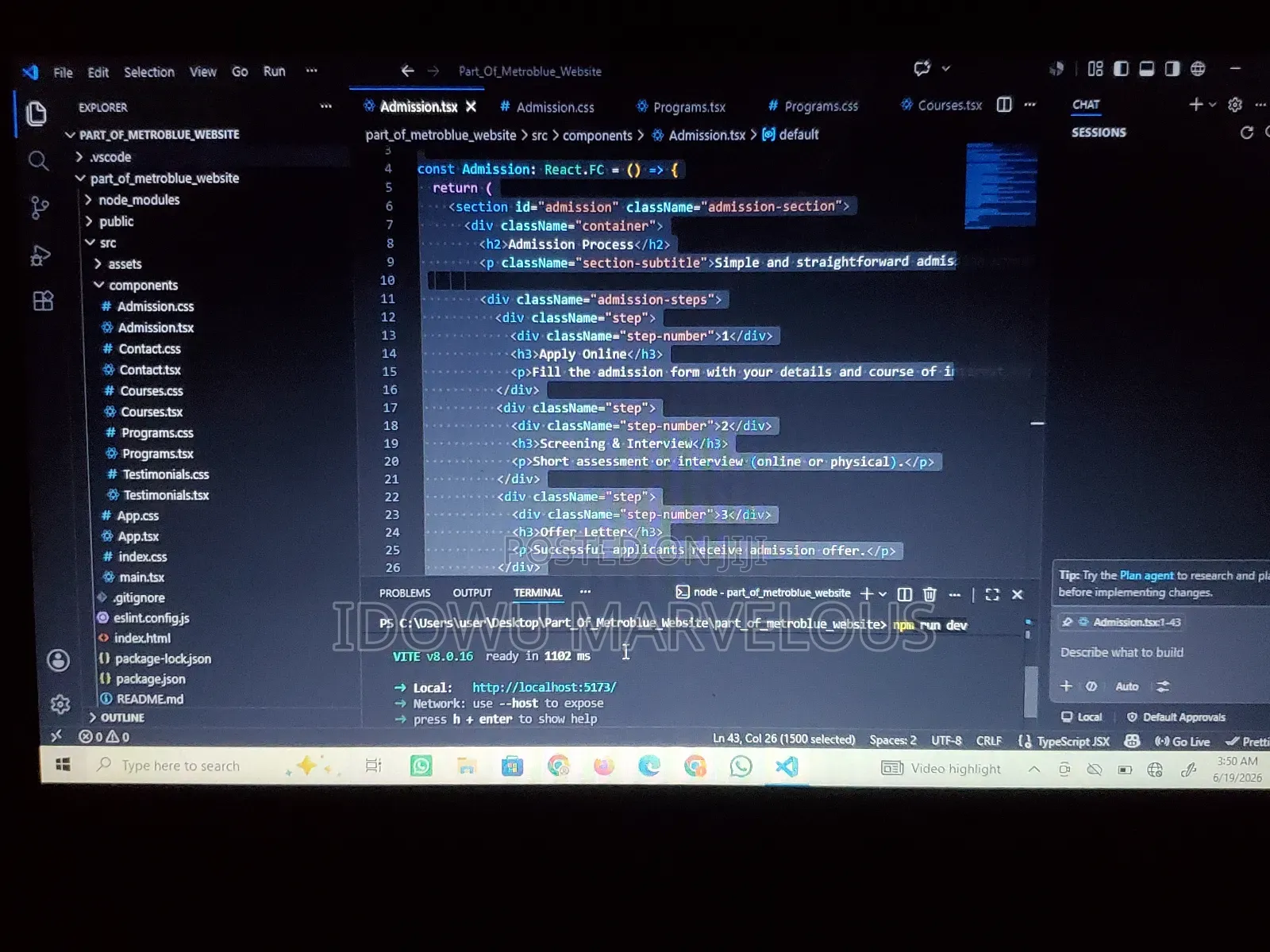Click the Go Back navigation arrow
This screenshot has height=952, width=1270.
tap(407, 71)
